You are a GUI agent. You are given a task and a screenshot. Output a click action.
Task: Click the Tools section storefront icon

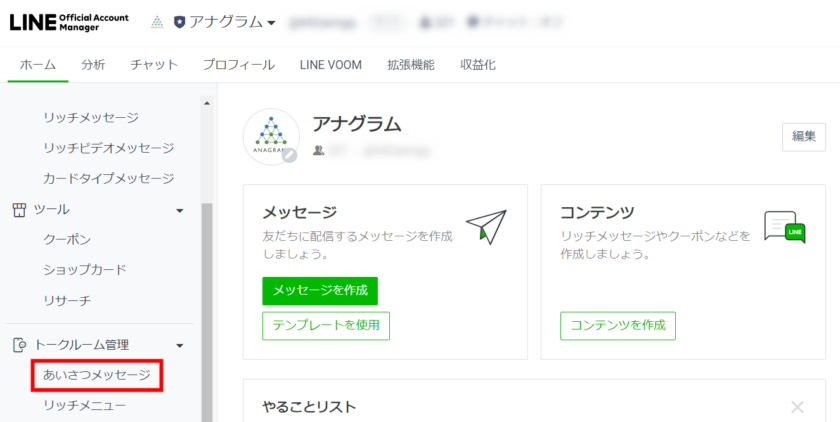point(18,210)
